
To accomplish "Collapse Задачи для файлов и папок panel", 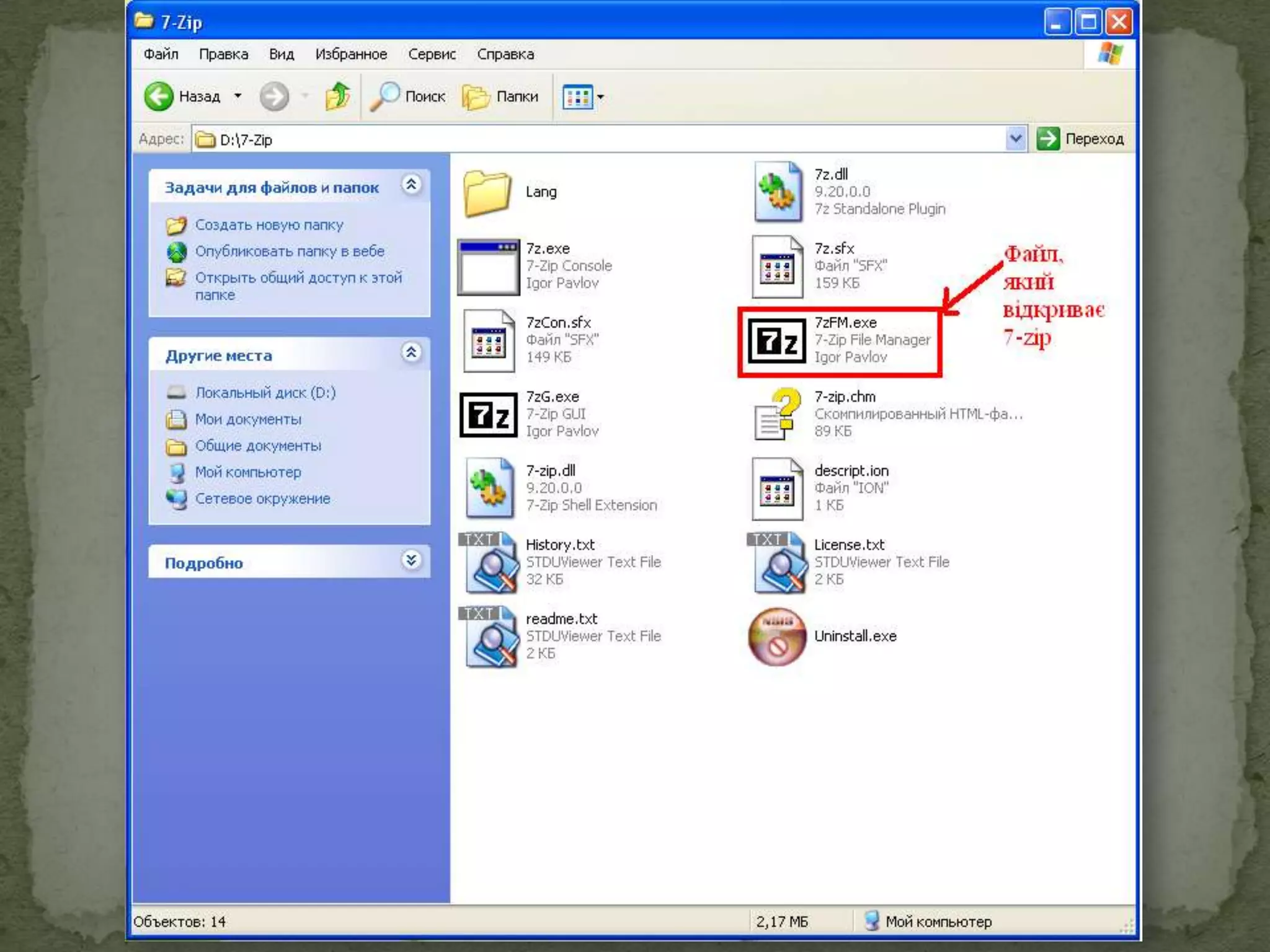I will click(x=411, y=184).
